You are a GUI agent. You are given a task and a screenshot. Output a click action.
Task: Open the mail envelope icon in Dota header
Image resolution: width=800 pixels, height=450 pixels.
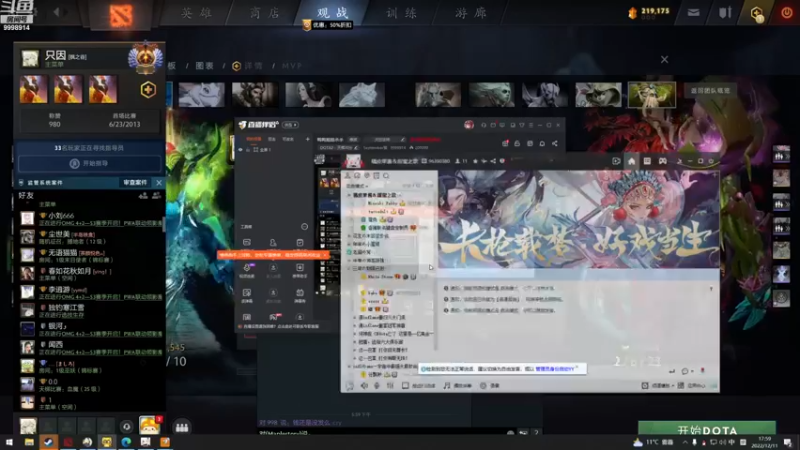point(693,13)
